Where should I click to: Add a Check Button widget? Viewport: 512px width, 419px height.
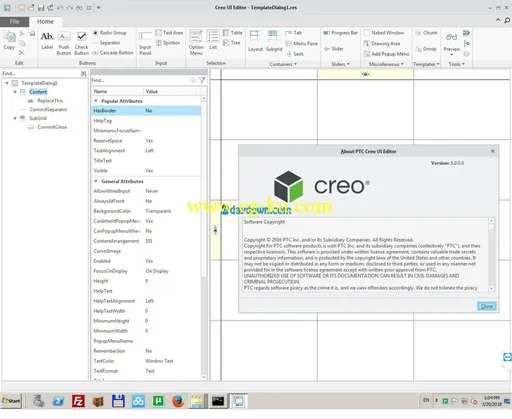81,43
